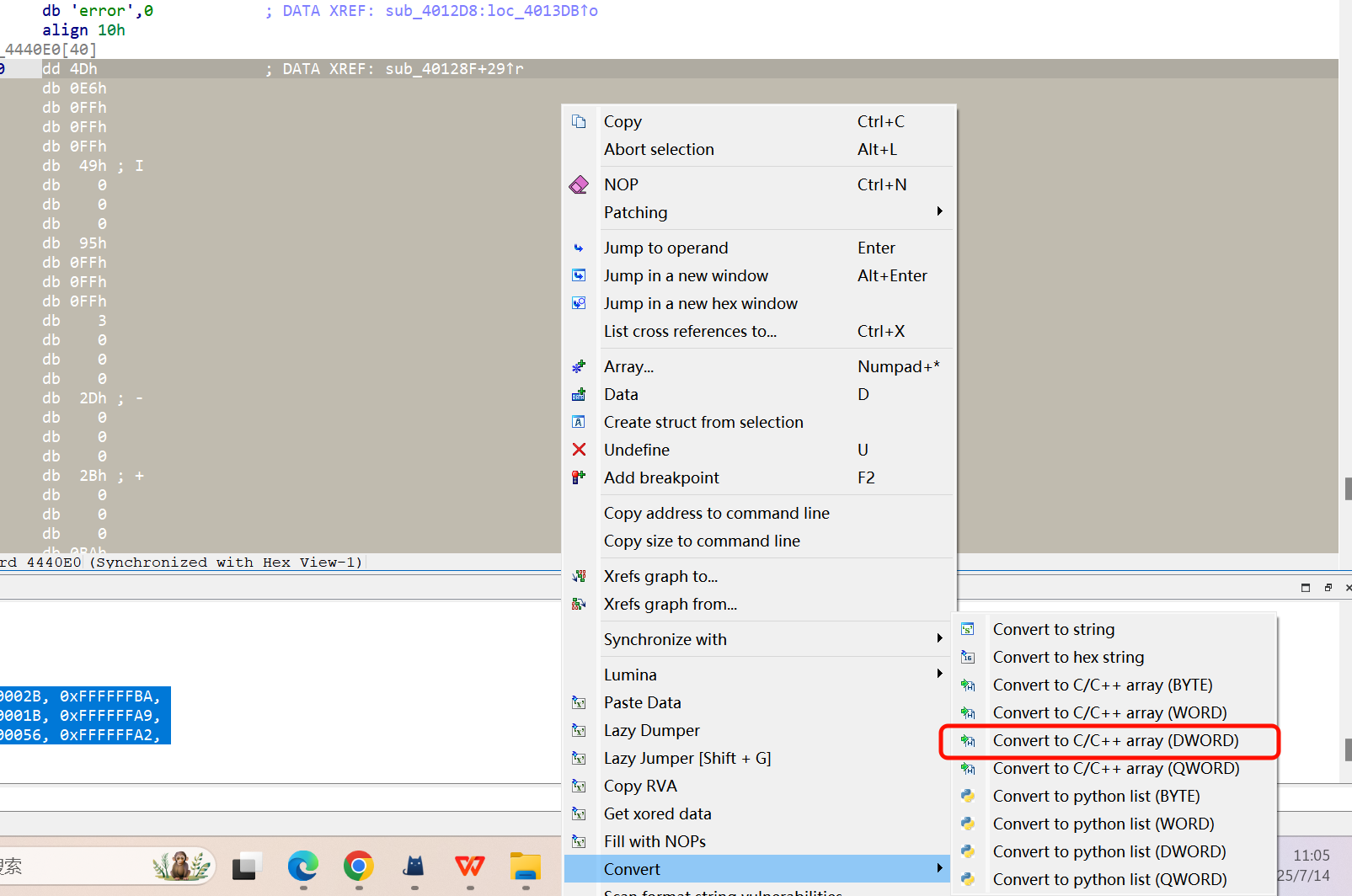Click the red X Undefine icon
Screen dimensions: 1352x896
(579, 450)
